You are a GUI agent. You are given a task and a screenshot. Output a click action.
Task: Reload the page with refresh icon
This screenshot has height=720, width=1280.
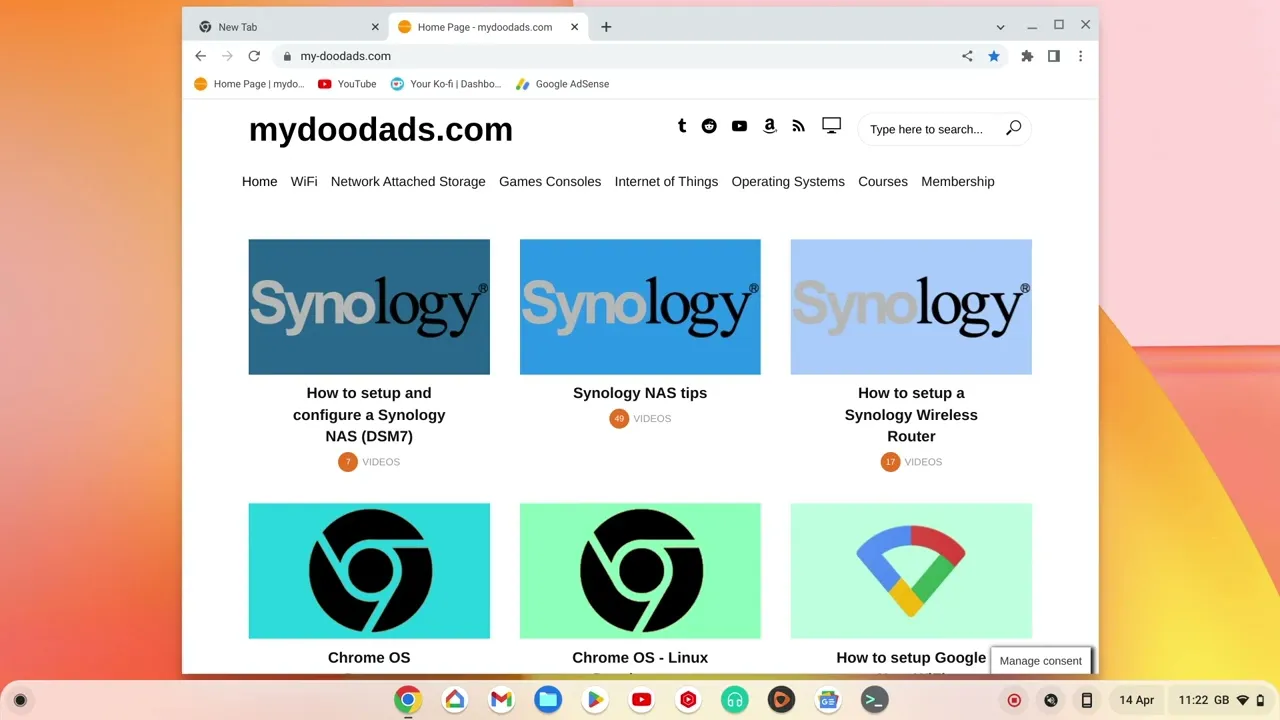pyautogui.click(x=254, y=56)
